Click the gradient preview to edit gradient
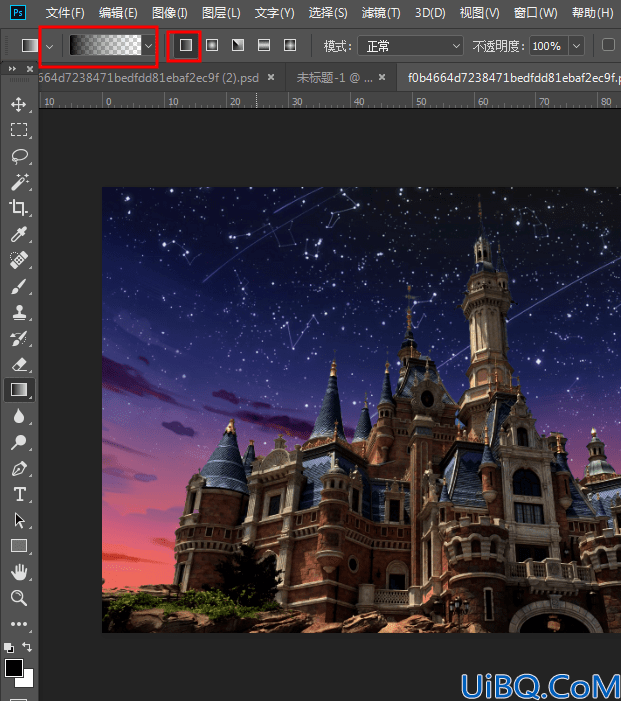621x701 pixels. (106, 46)
